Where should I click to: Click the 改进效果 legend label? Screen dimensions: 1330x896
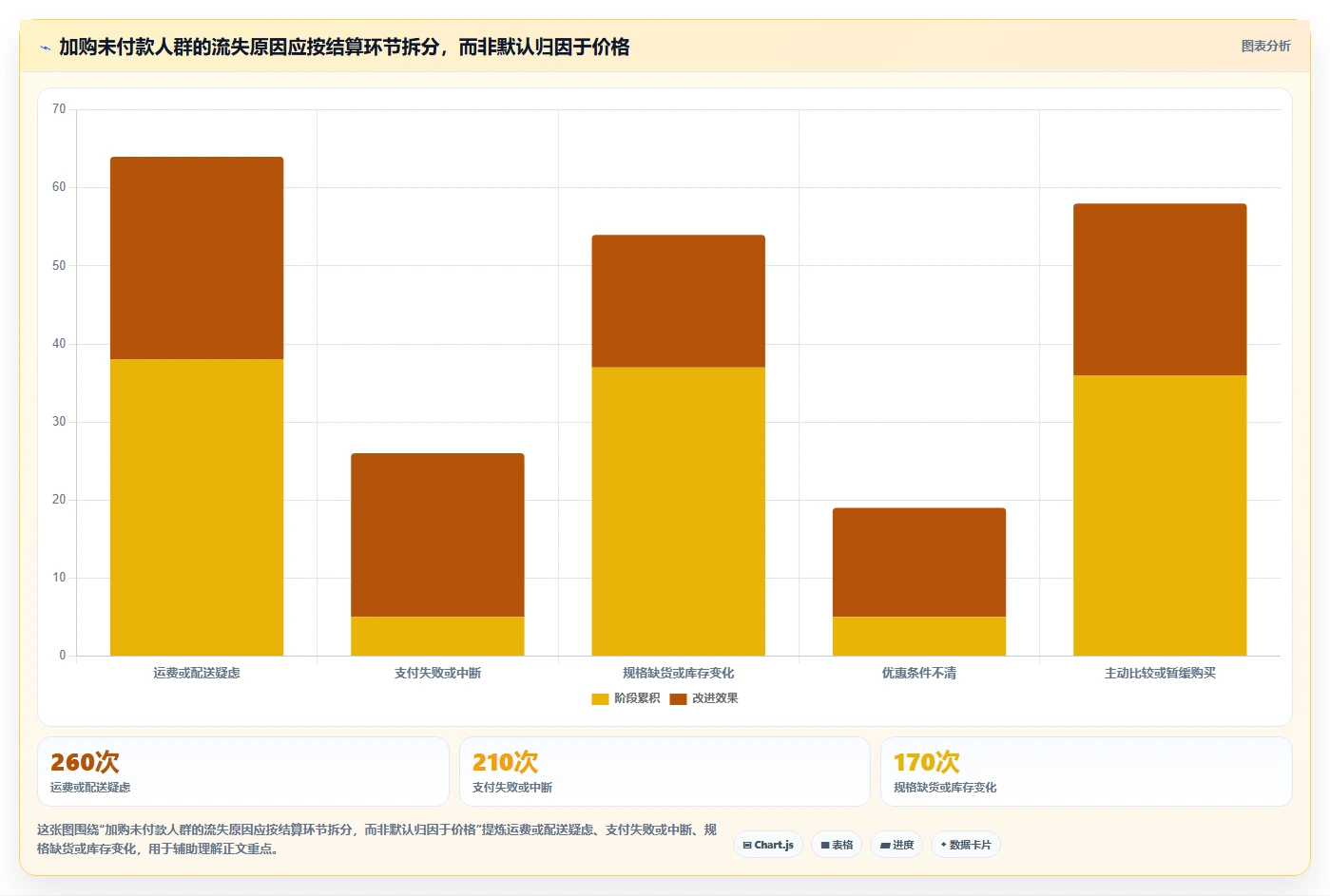click(715, 698)
